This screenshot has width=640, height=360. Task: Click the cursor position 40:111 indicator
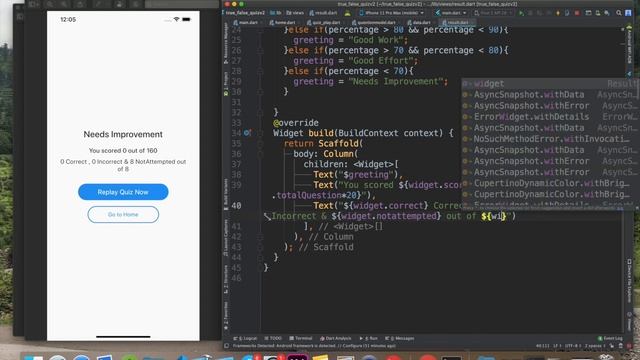542,346
